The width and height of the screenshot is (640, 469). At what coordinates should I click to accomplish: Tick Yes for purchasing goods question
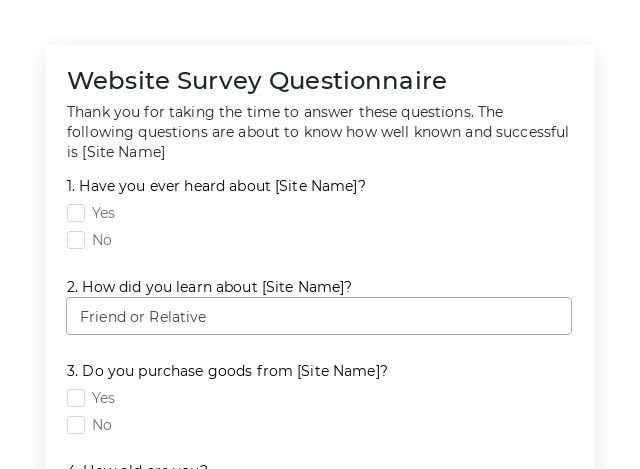pyautogui.click(x=76, y=398)
